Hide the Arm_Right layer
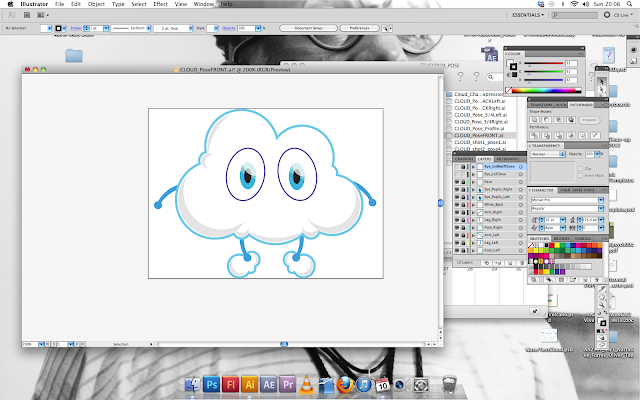 pos(457,212)
